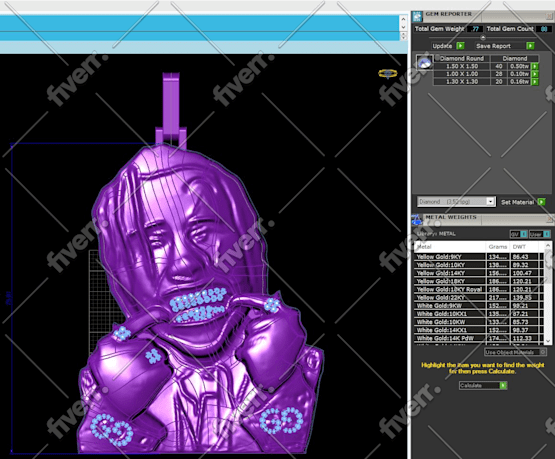Click the 0.50tw weight cell
The image size is (555, 459).
(519, 66)
